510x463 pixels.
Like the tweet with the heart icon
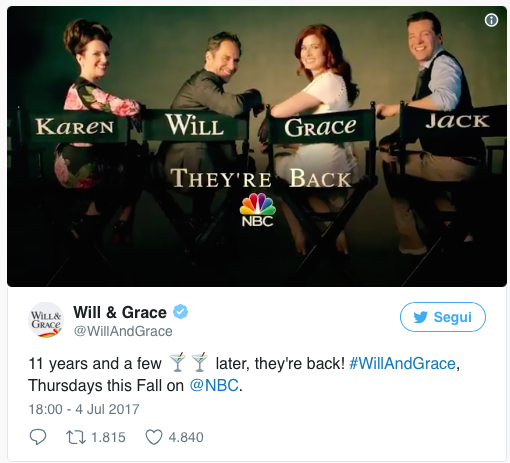point(154,437)
